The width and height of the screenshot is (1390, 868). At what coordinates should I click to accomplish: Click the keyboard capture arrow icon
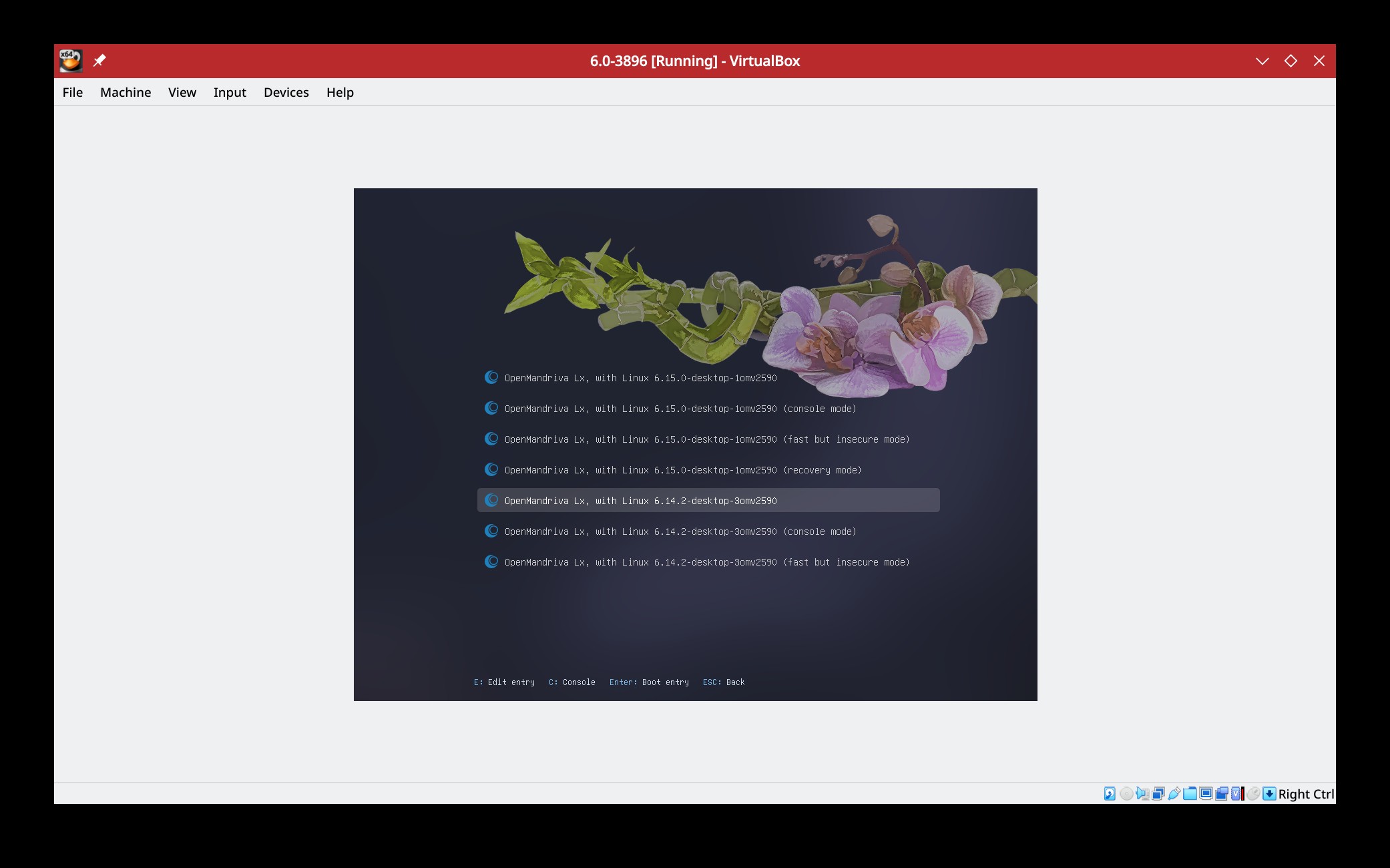pos(1269,793)
